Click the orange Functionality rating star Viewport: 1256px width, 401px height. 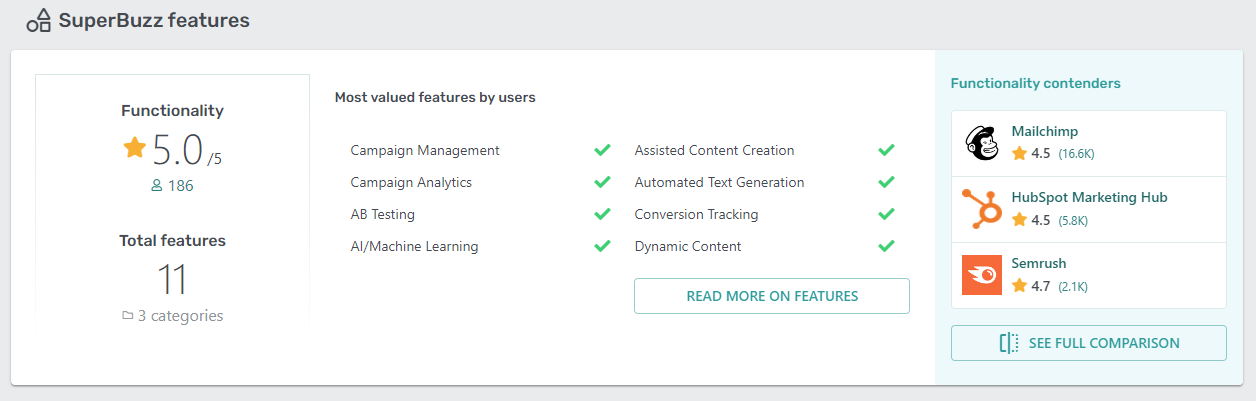coord(135,148)
